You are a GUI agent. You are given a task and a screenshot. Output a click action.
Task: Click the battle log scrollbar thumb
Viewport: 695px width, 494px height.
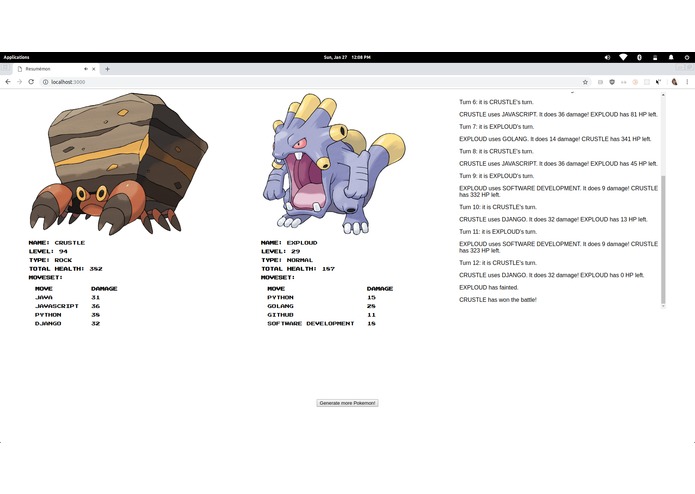click(x=663, y=239)
